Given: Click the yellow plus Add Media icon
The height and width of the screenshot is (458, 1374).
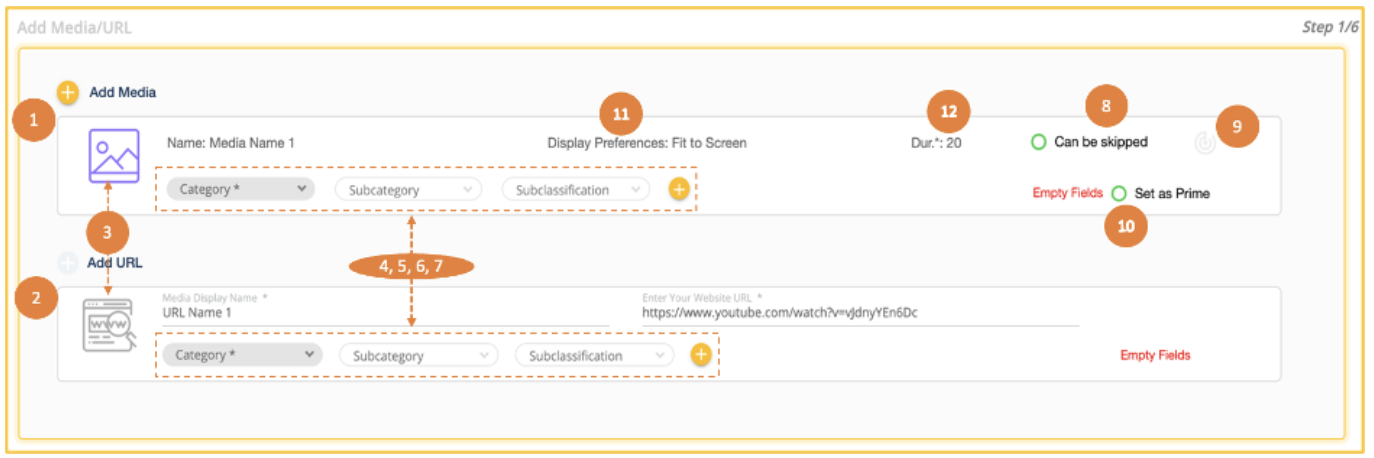Looking at the screenshot, I should pyautogui.click(x=67, y=92).
